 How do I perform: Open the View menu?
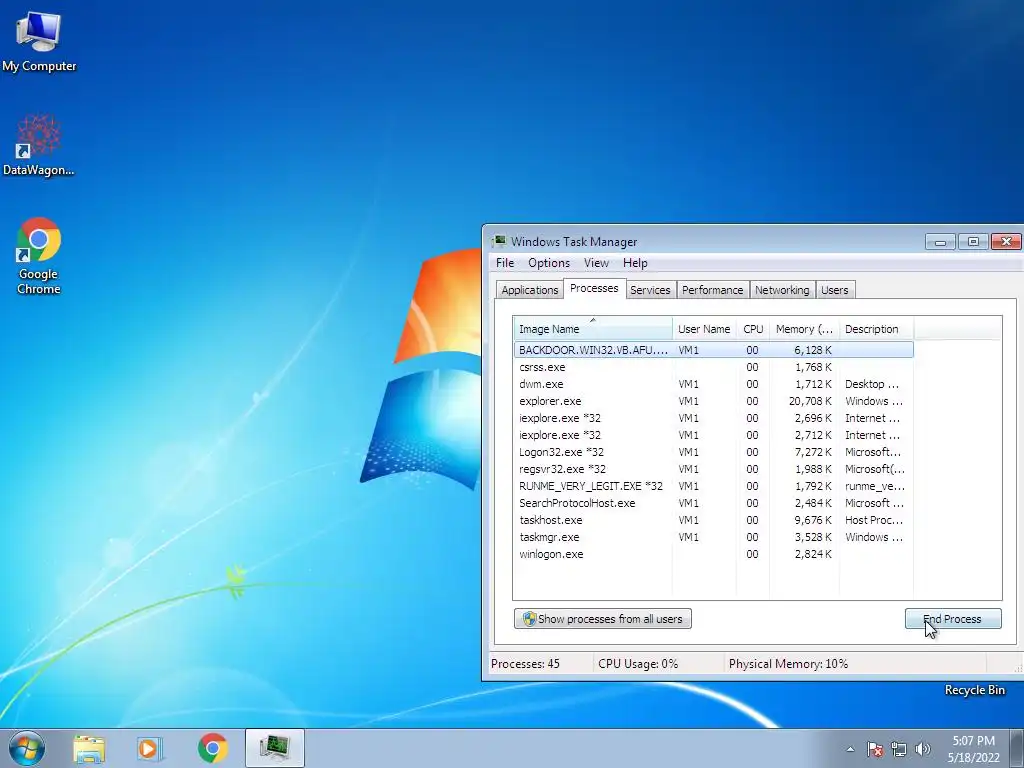[x=596, y=263]
